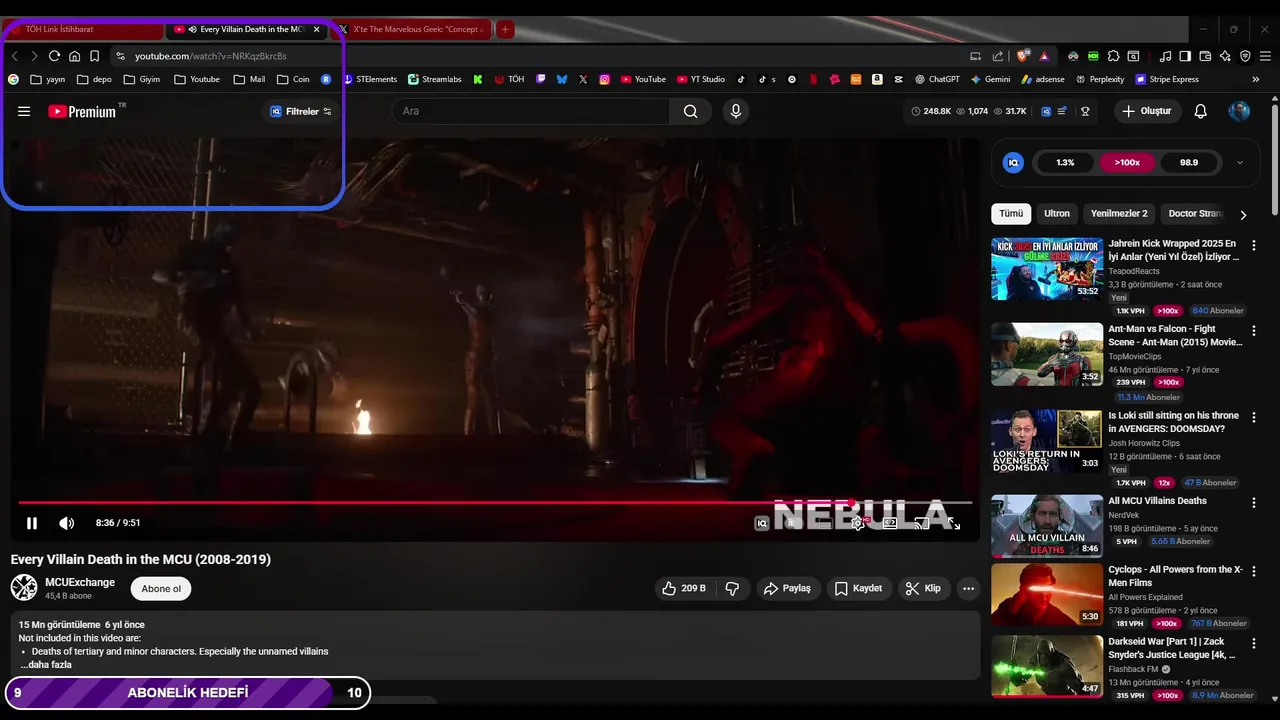This screenshot has width=1280, height=720.
Task: Open the Instagram bookmark icon
Action: point(604,79)
